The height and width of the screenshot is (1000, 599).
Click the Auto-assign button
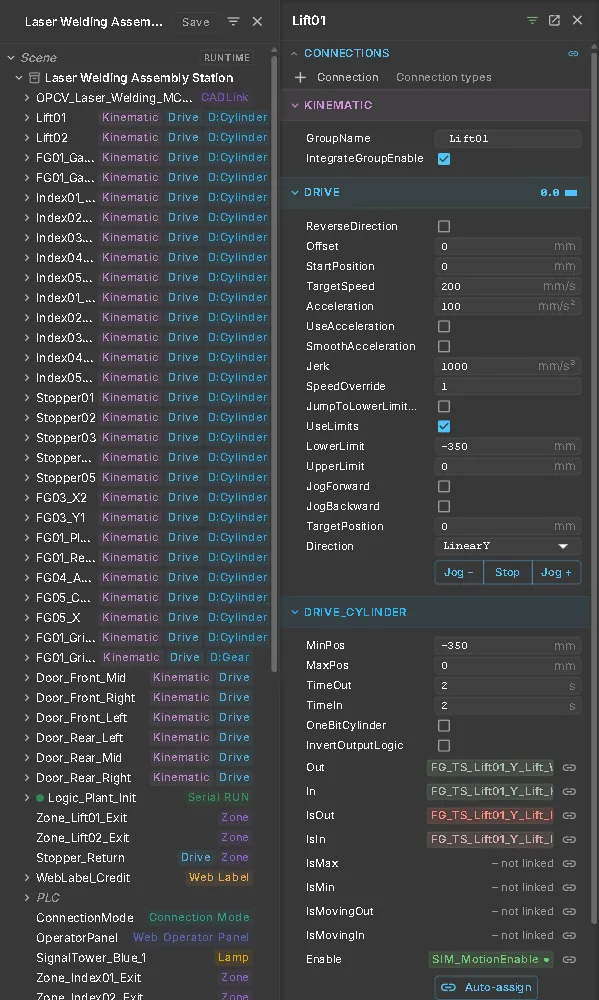coord(486,987)
